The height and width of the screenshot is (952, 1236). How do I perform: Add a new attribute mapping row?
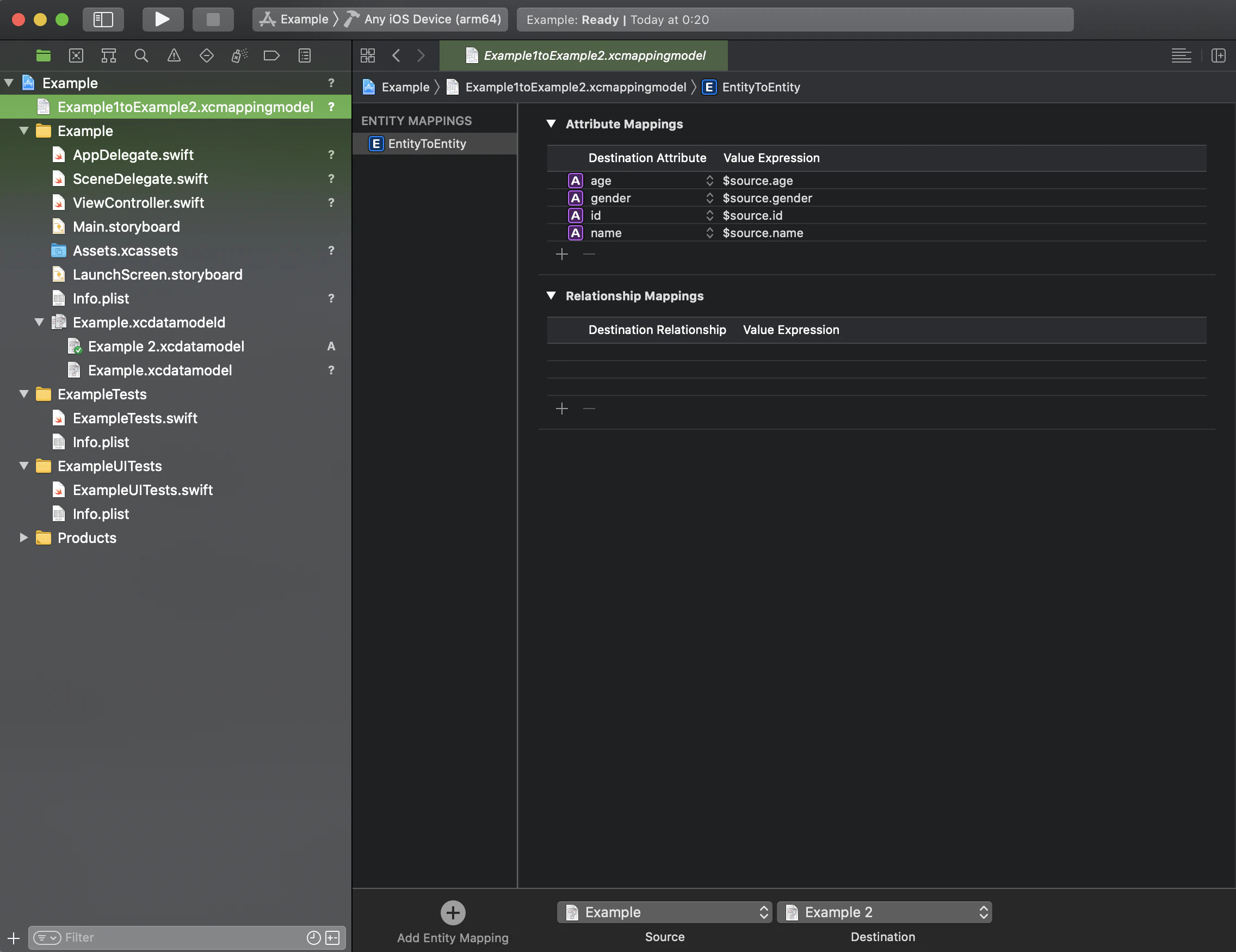point(562,254)
